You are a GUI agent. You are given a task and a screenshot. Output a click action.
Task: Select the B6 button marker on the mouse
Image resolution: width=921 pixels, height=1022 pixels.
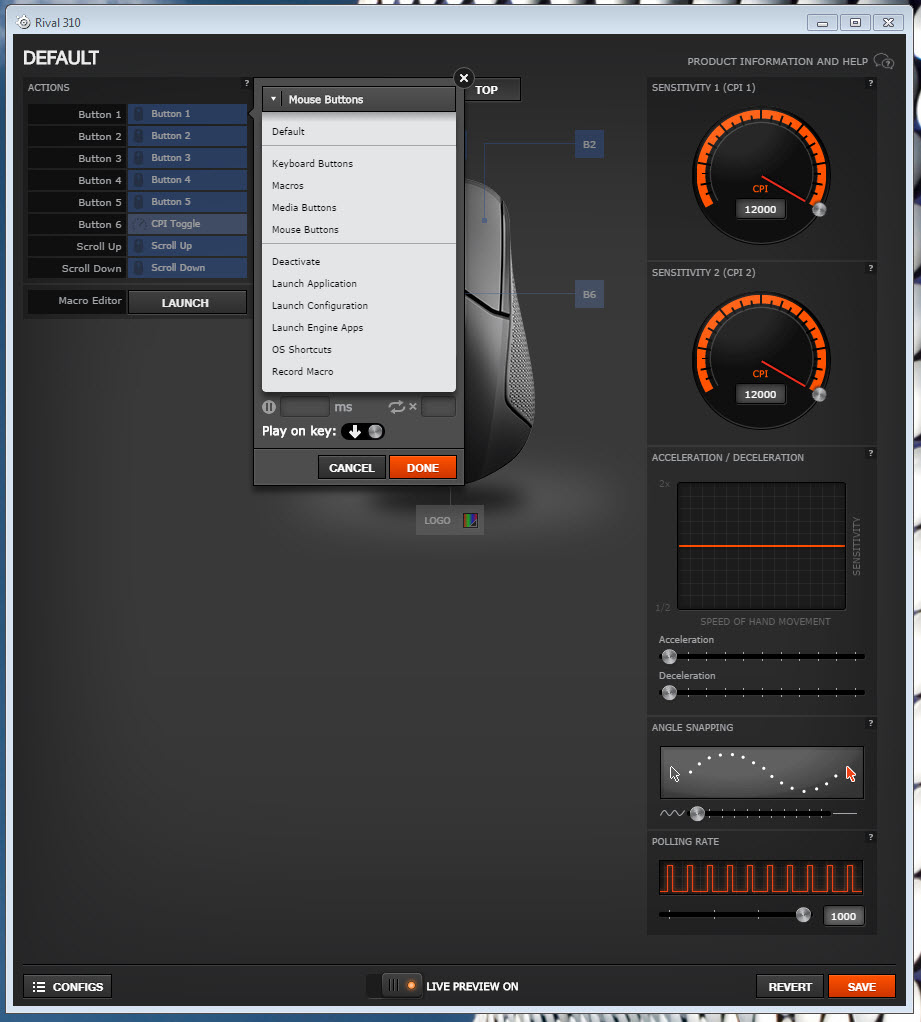[x=589, y=295]
